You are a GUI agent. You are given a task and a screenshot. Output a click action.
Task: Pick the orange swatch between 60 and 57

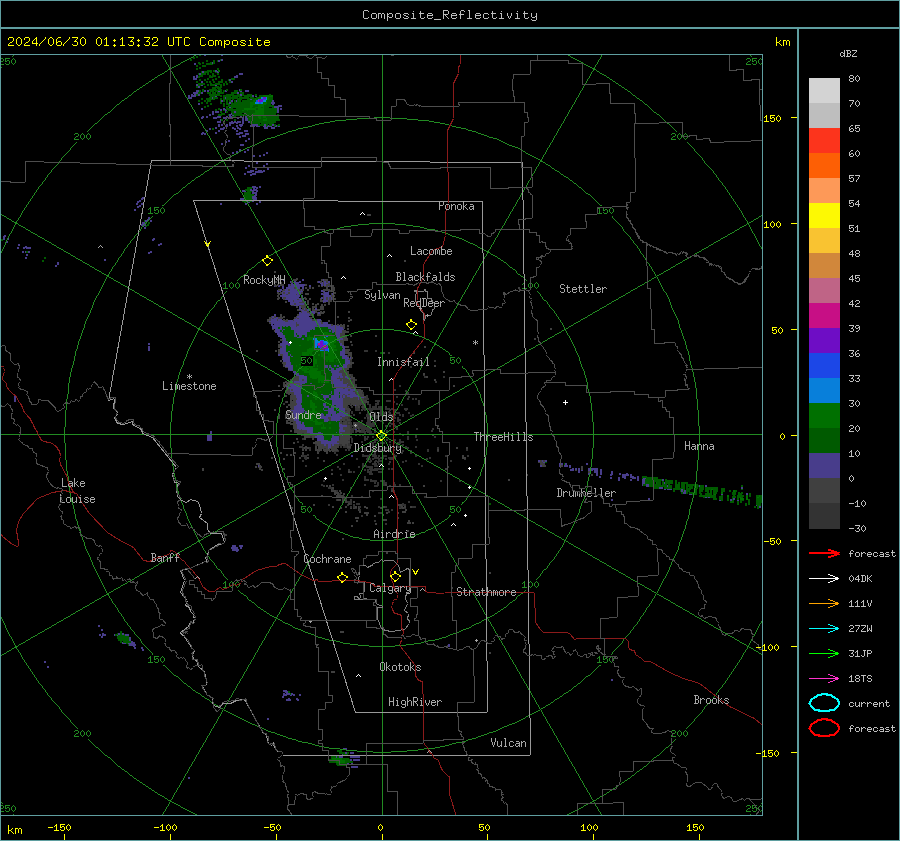point(824,166)
